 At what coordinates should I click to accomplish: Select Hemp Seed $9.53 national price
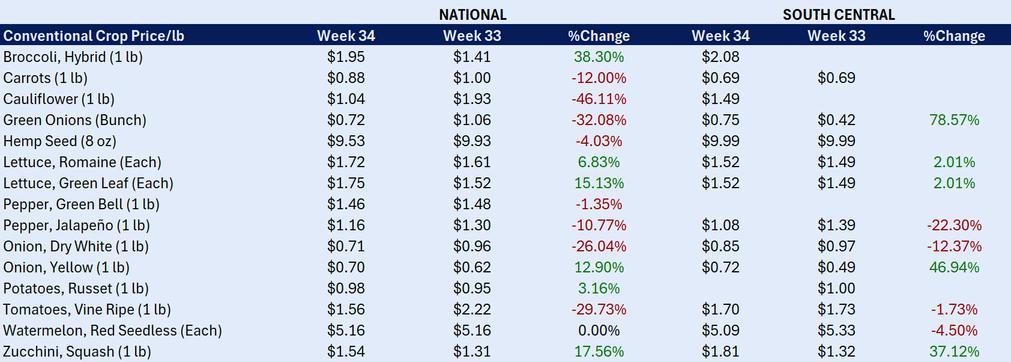pyautogui.click(x=346, y=141)
